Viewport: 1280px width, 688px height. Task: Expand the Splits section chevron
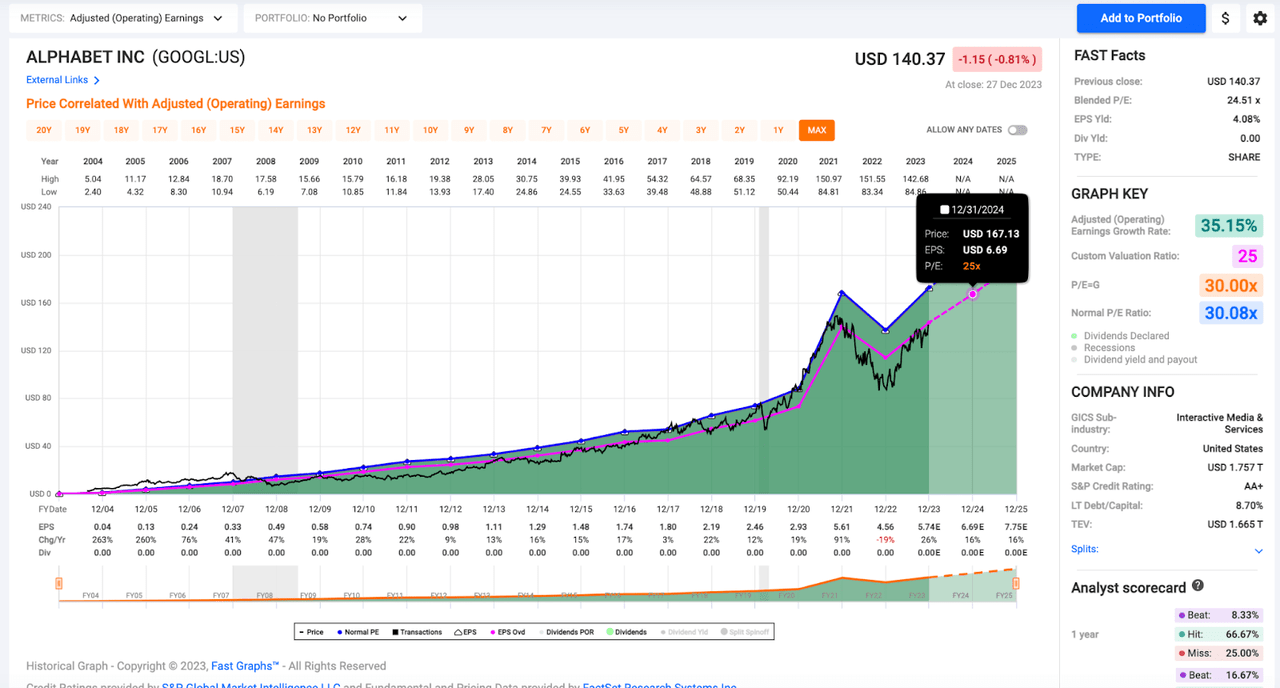click(1258, 551)
